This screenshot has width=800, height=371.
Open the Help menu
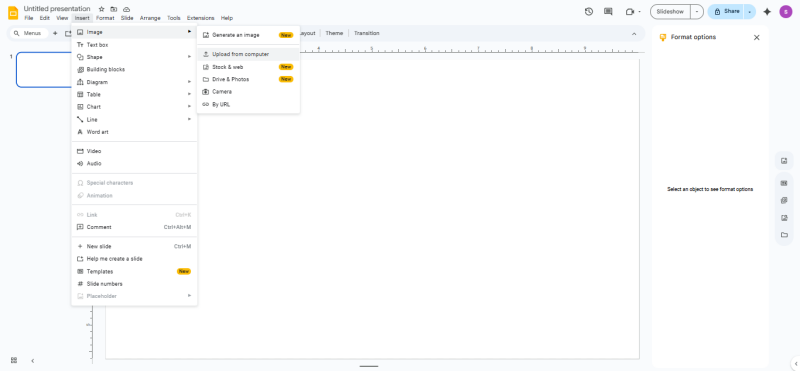[227, 18]
